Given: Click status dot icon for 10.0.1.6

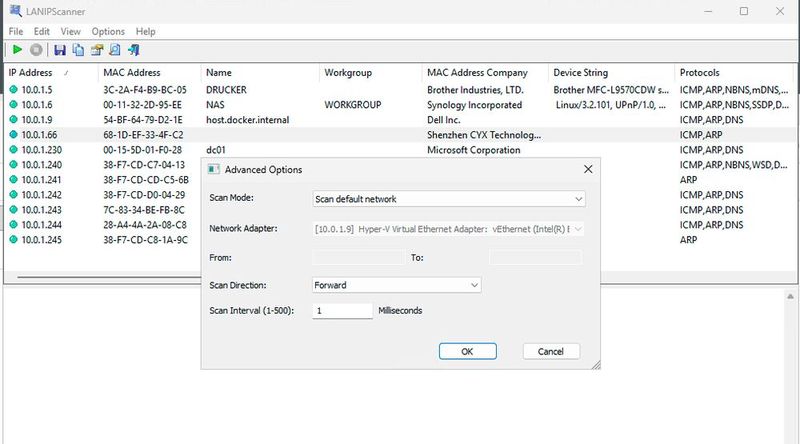Looking at the screenshot, I should pos(13,104).
